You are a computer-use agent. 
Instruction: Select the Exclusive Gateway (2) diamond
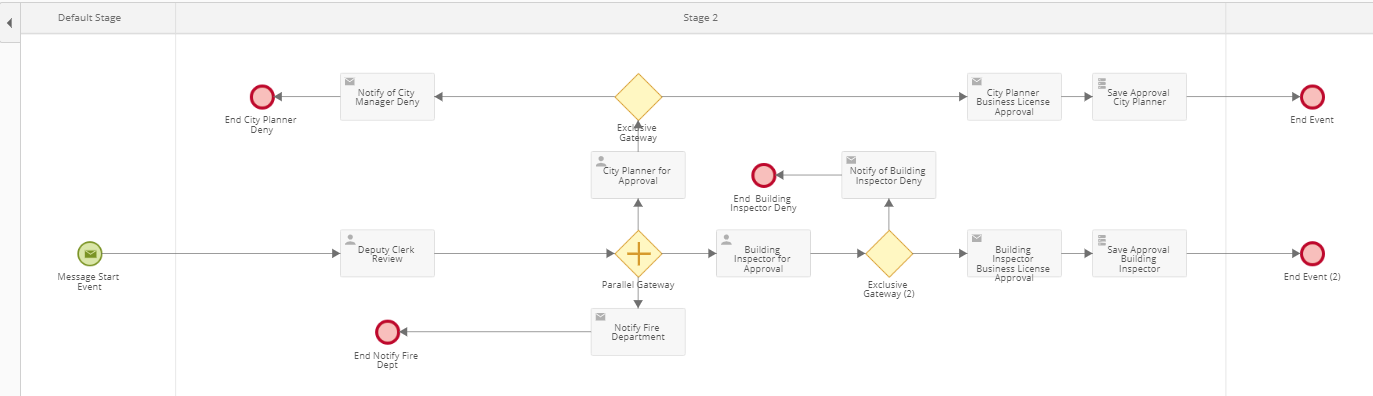[x=889, y=254]
